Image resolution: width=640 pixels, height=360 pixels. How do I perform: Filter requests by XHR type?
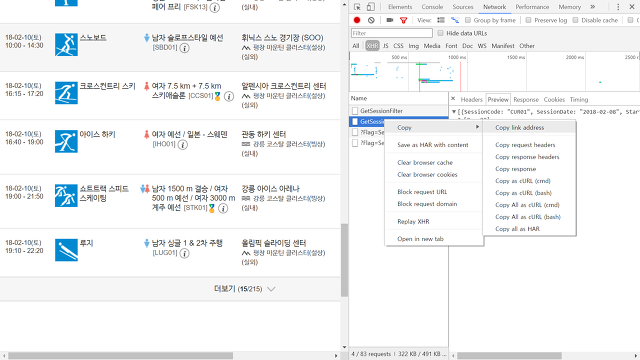pyautogui.click(x=372, y=46)
